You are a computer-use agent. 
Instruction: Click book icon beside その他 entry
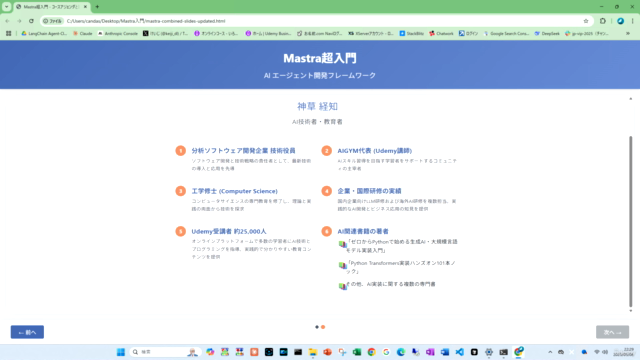coord(342,286)
